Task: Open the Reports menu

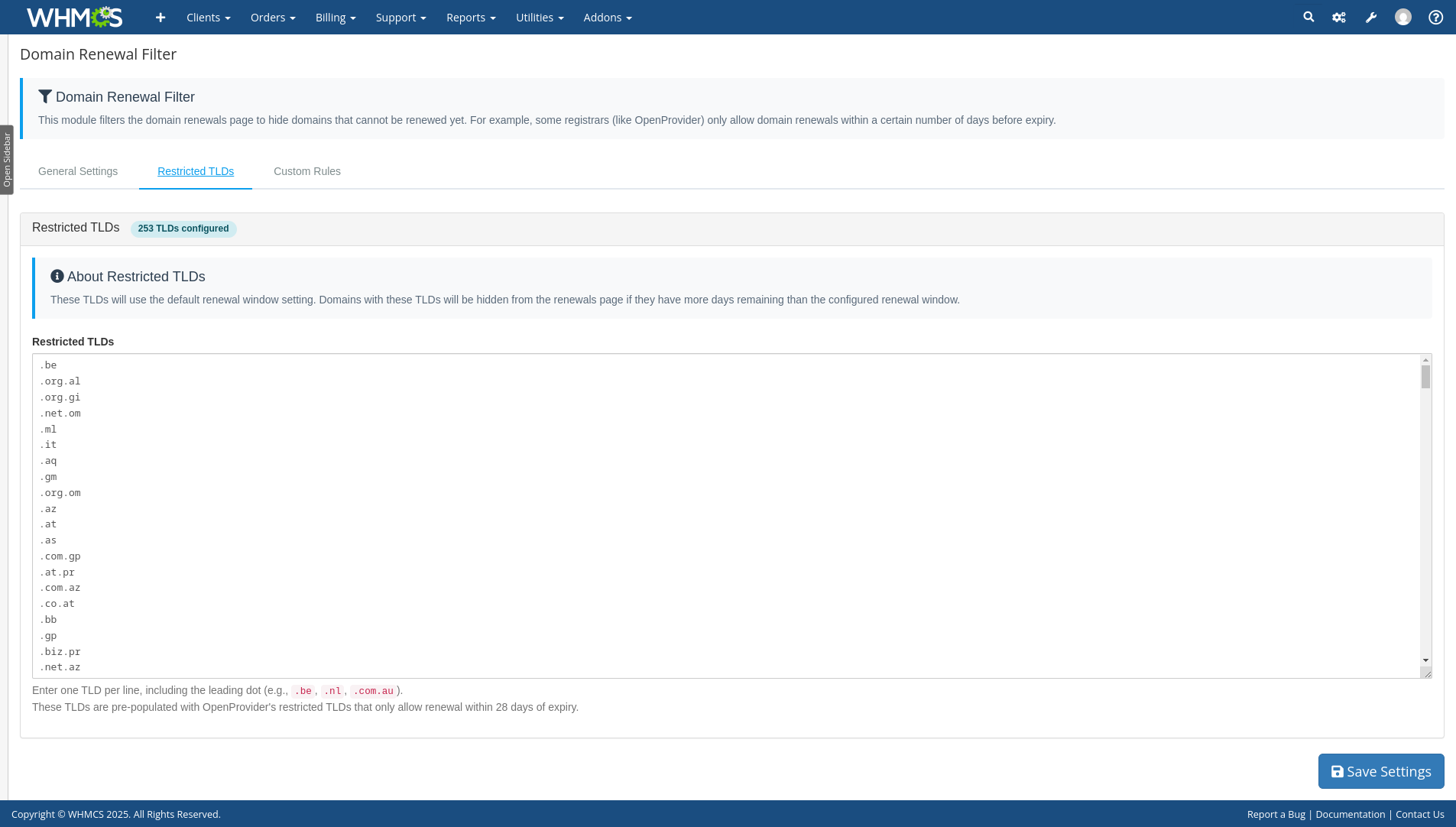Action: [471, 18]
